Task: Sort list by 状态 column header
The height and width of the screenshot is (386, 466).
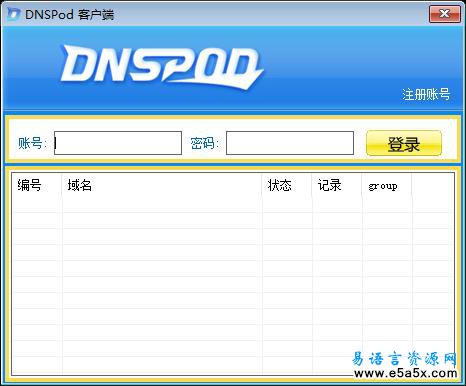Action: tap(287, 185)
